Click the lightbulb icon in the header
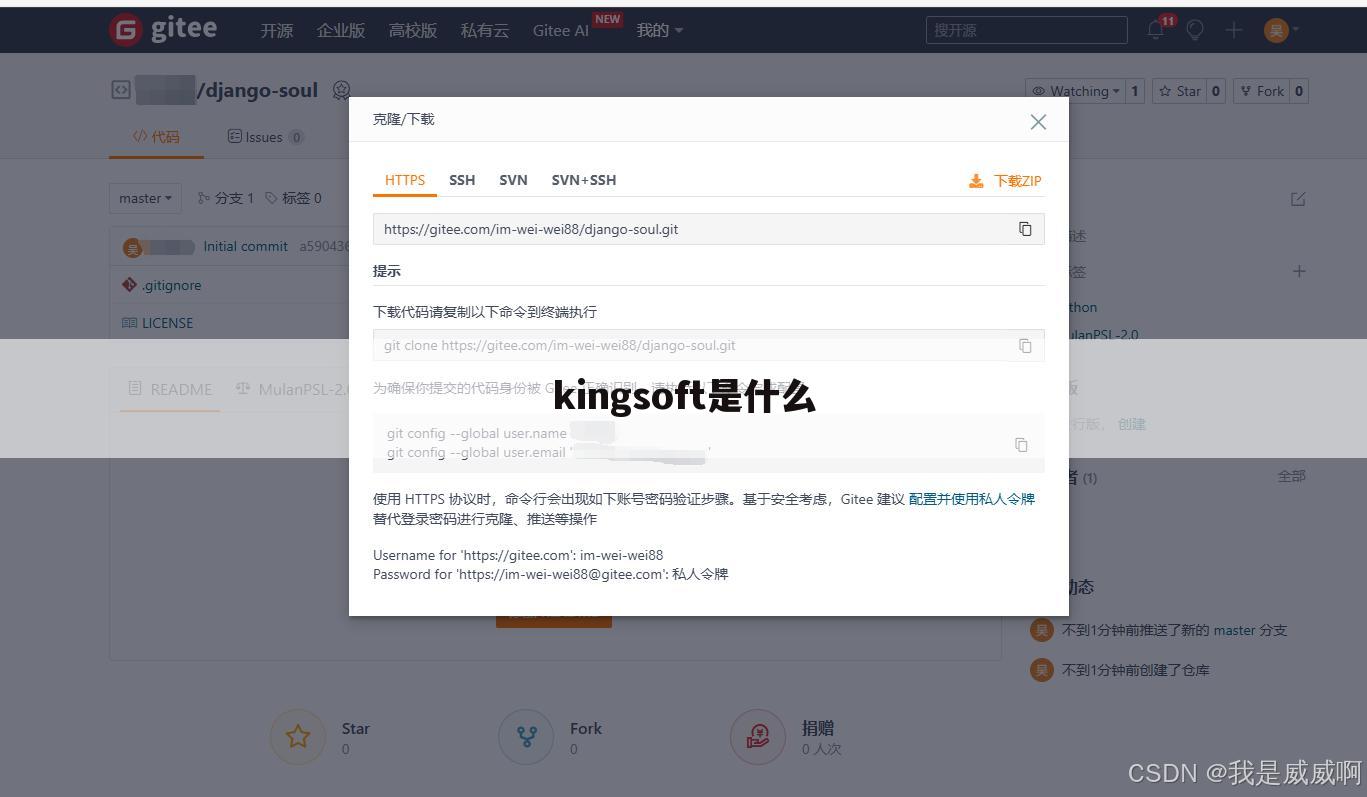Viewport: 1367px width, 797px height. (1194, 30)
